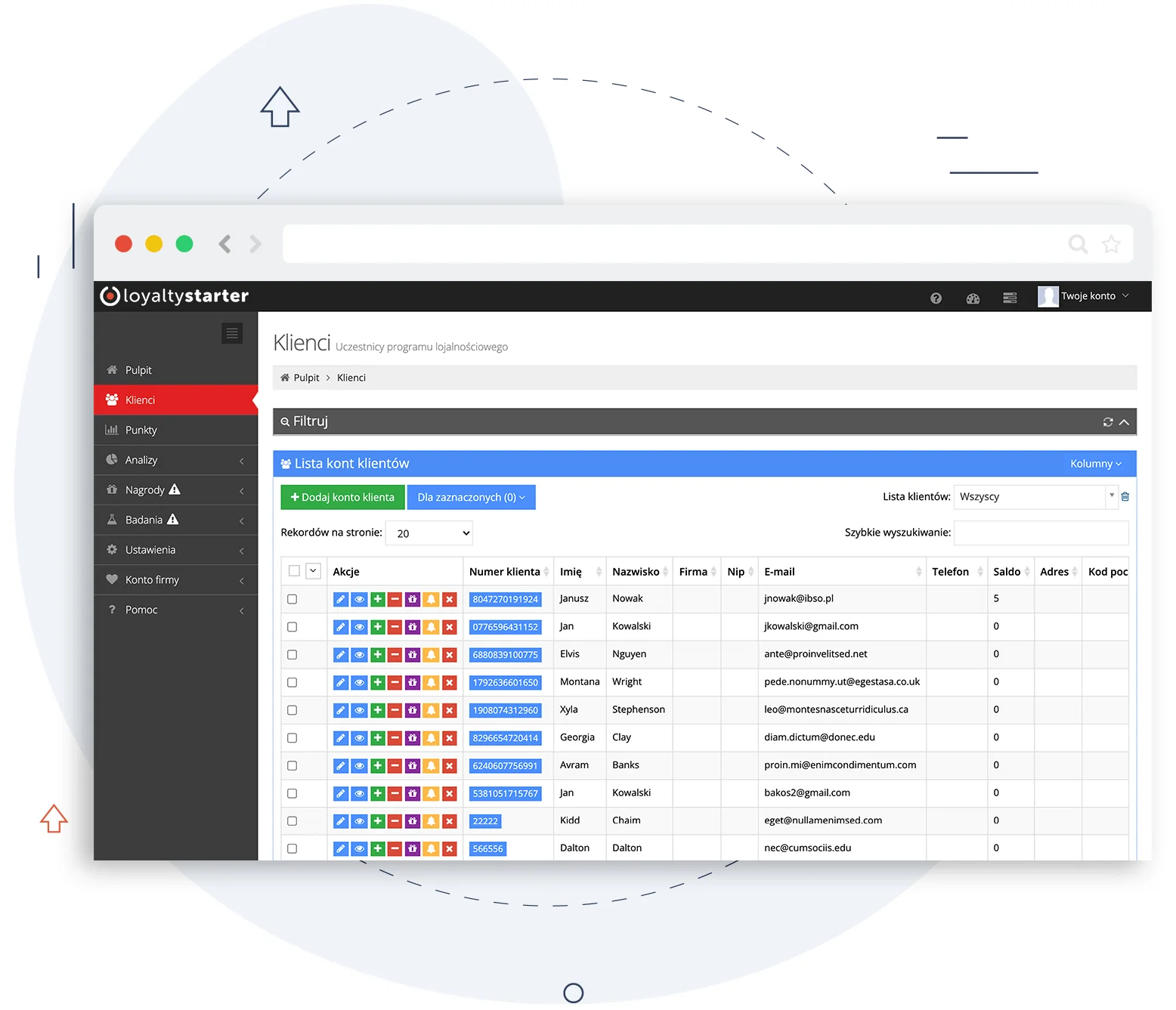The height and width of the screenshot is (1010, 1176).
Task: Expand the Nagrody sidebar submenu
Action: [175, 490]
